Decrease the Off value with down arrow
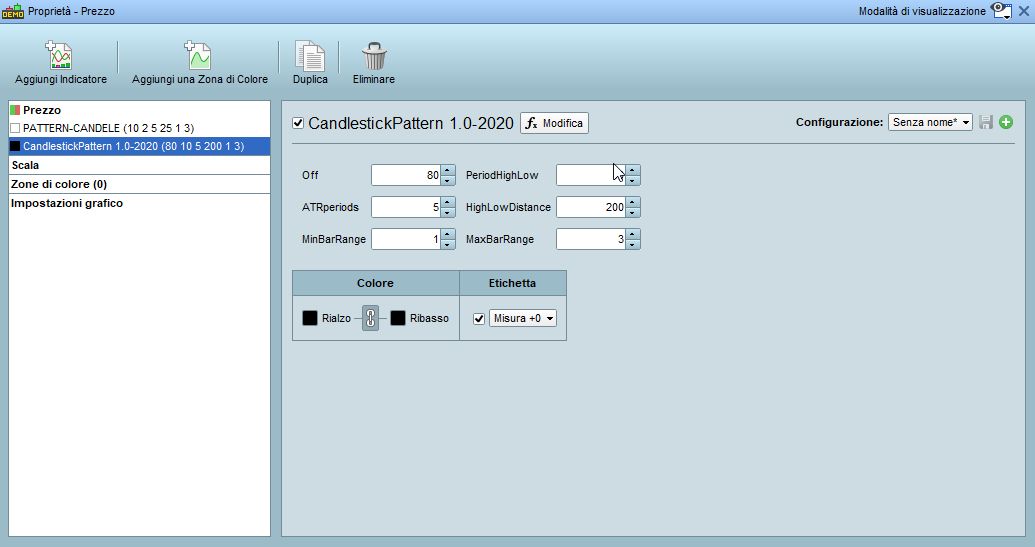 [x=448, y=180]
